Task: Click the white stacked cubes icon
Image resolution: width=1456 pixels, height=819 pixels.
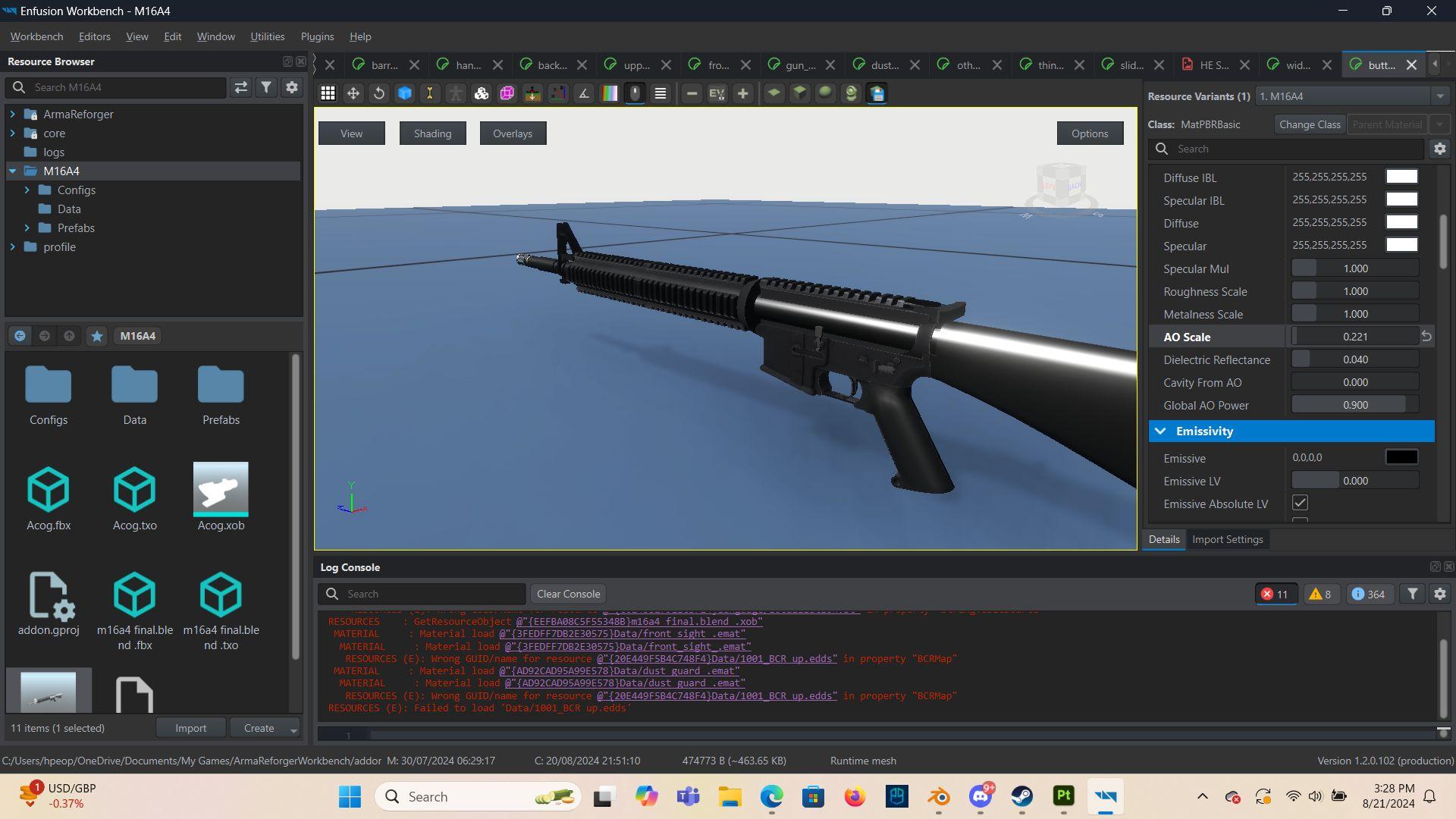Action: click(482, 93)
